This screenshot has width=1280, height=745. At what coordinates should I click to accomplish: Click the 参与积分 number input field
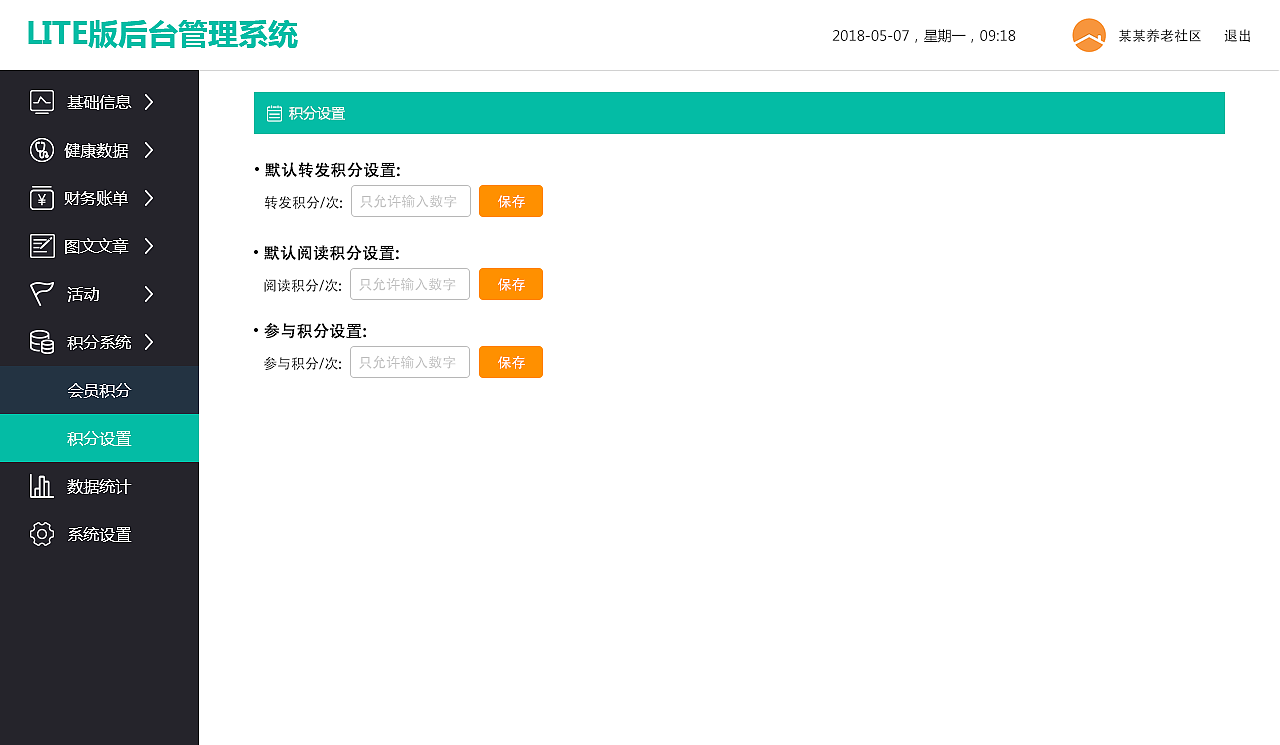(409, 361)
